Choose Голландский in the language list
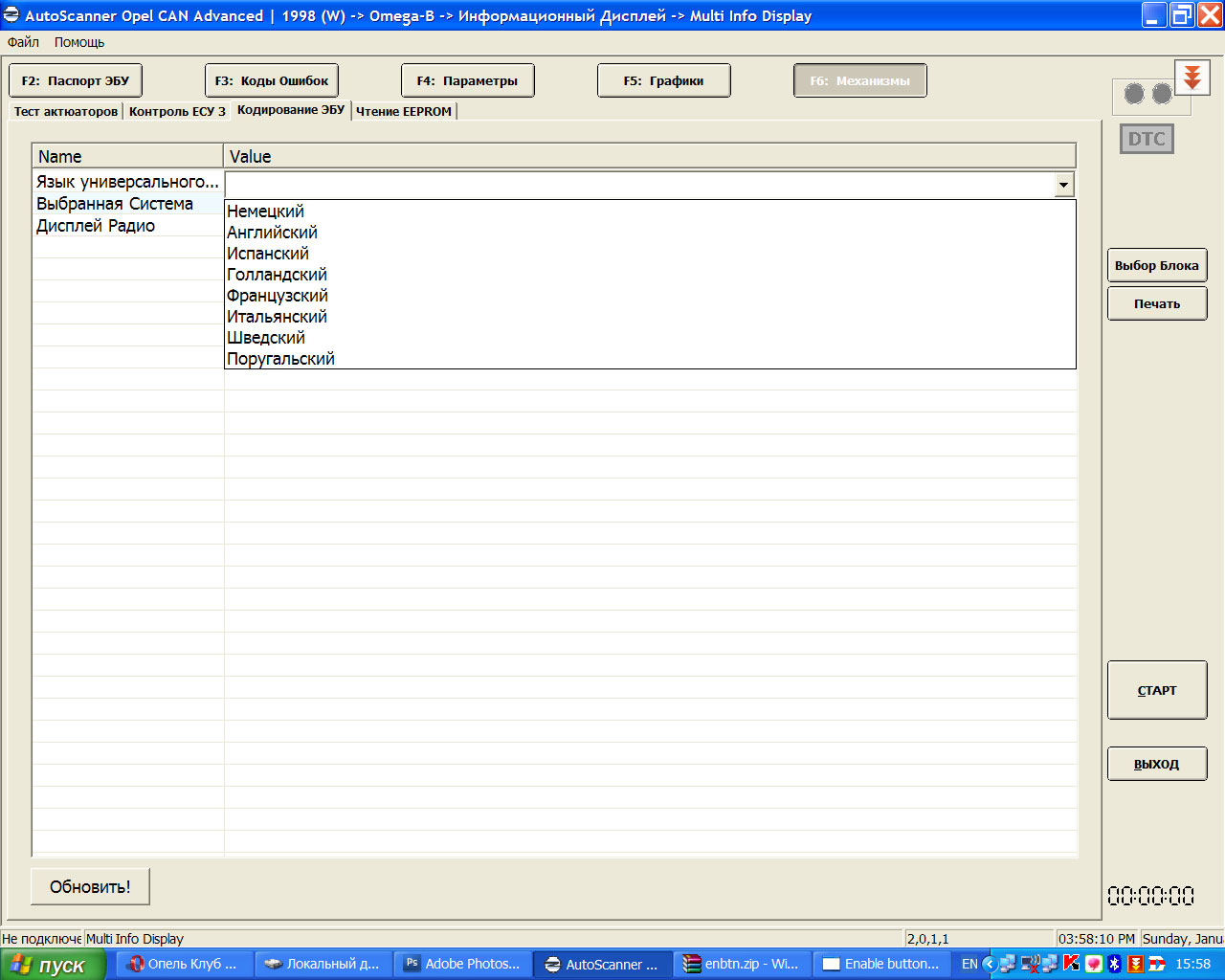Image resolution: width=1225 pixels, height=980 pixels. [x=650, y=275]
